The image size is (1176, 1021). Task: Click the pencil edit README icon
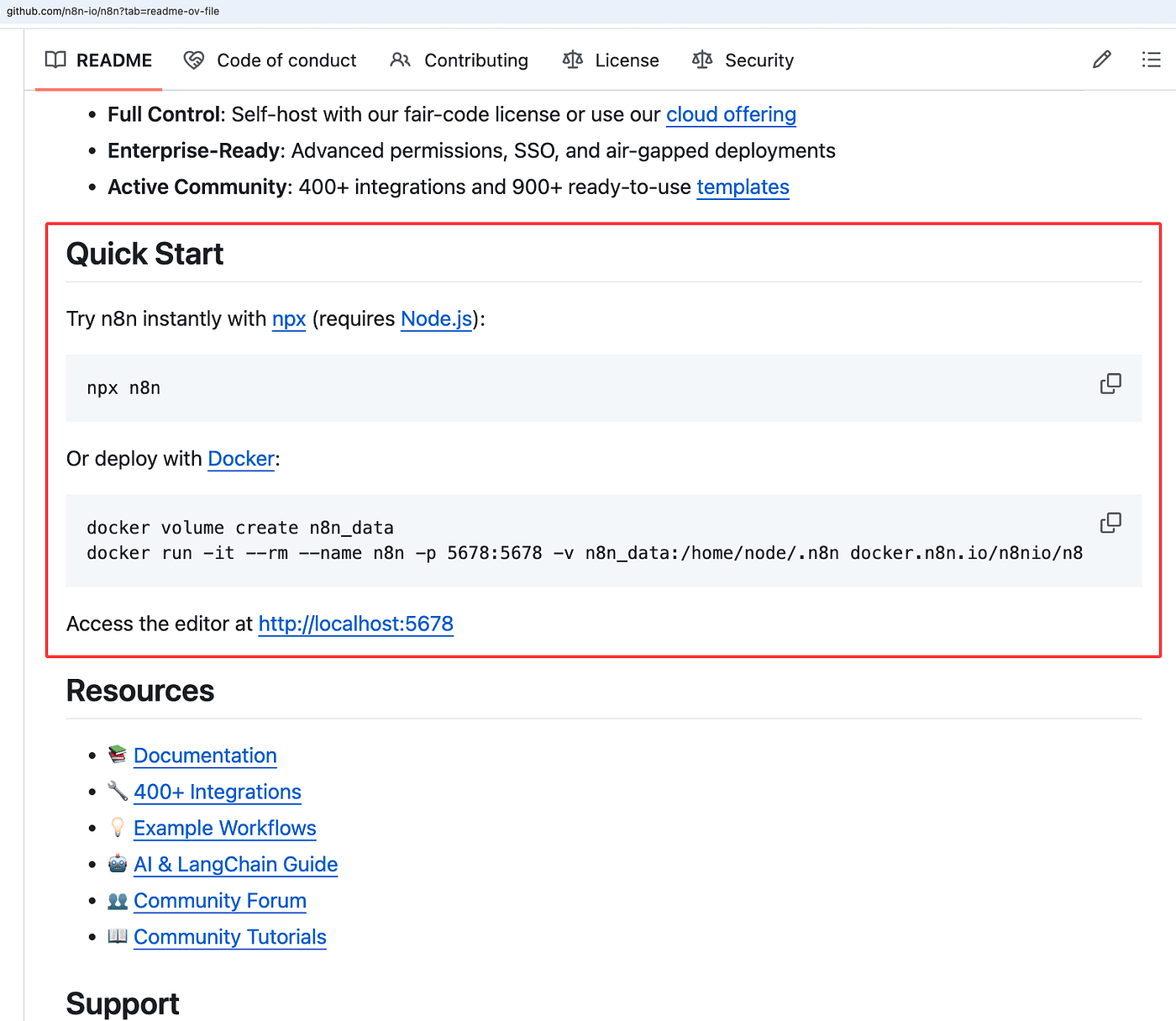coord(1101,60)
